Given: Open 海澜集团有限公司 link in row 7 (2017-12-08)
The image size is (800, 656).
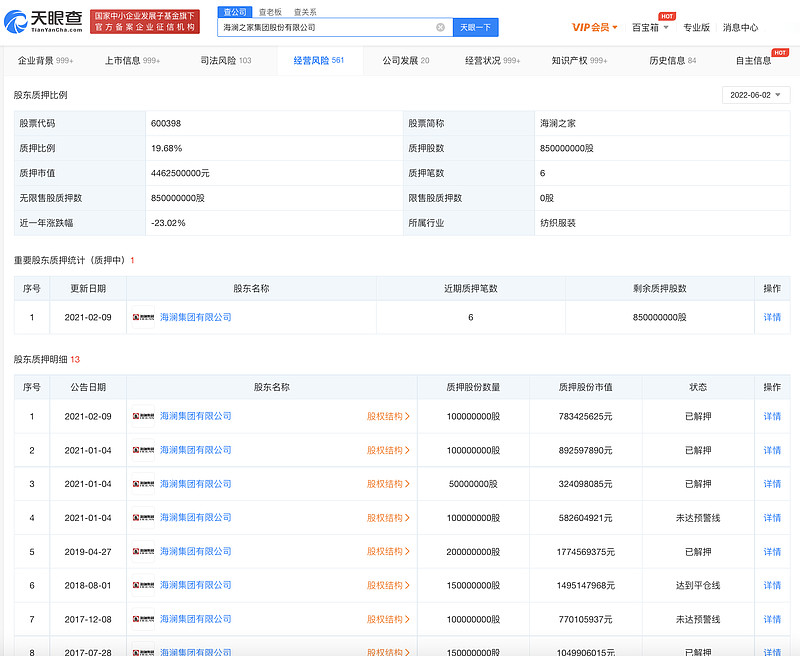Looking at the screenshot, I should coord(195,620).
